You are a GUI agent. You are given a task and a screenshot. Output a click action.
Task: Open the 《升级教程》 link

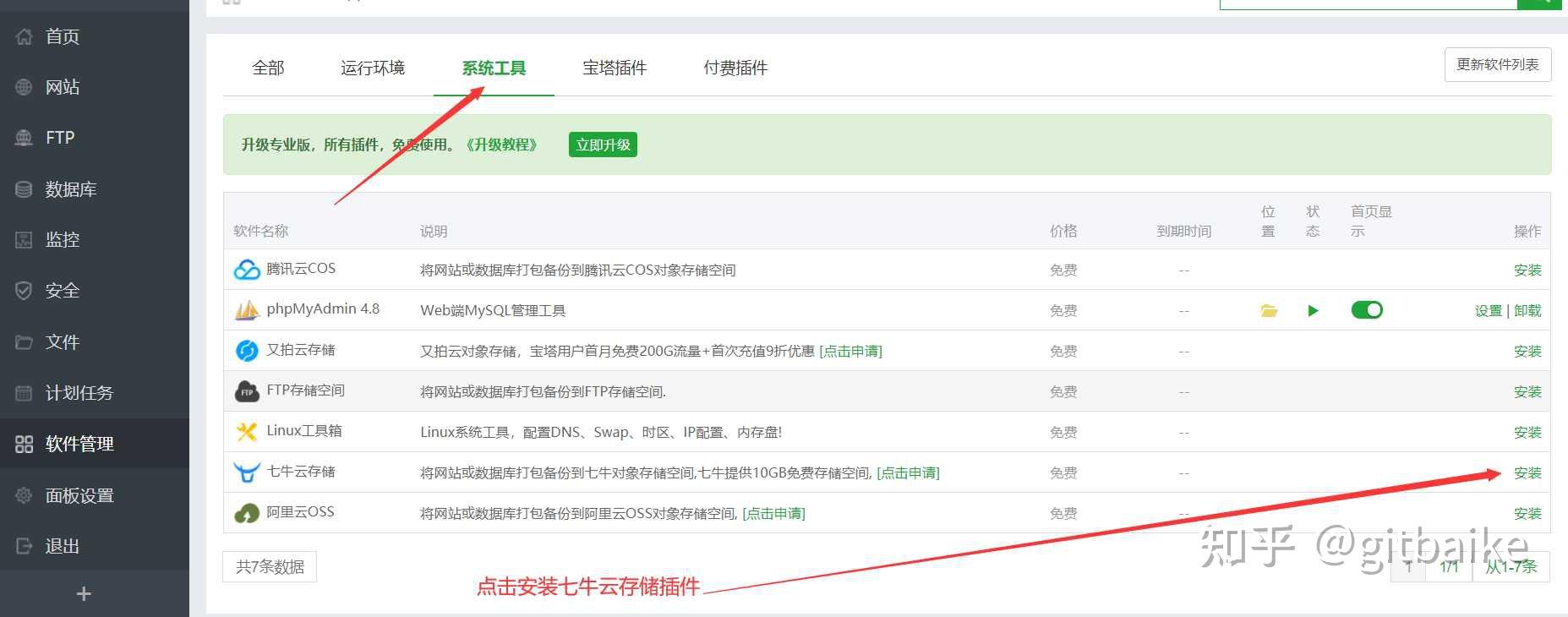pos(502,145)
